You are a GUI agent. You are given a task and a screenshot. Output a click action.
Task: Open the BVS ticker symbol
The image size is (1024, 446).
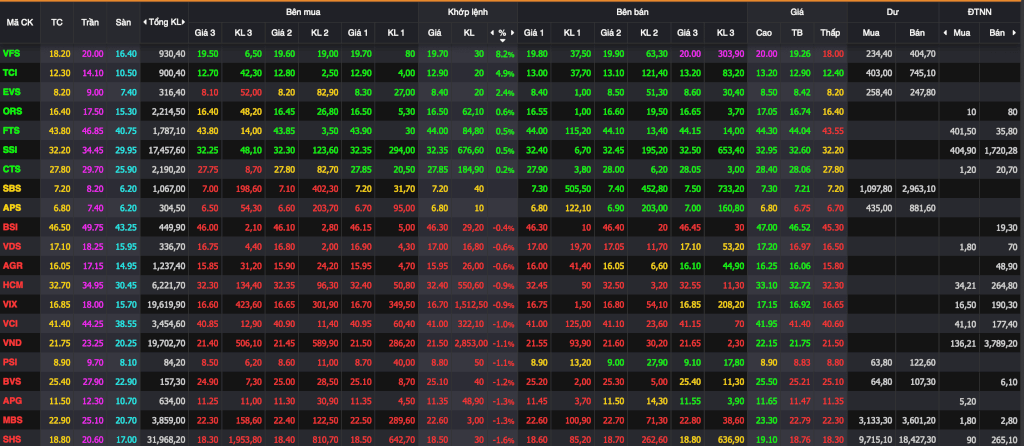(11, 382)
